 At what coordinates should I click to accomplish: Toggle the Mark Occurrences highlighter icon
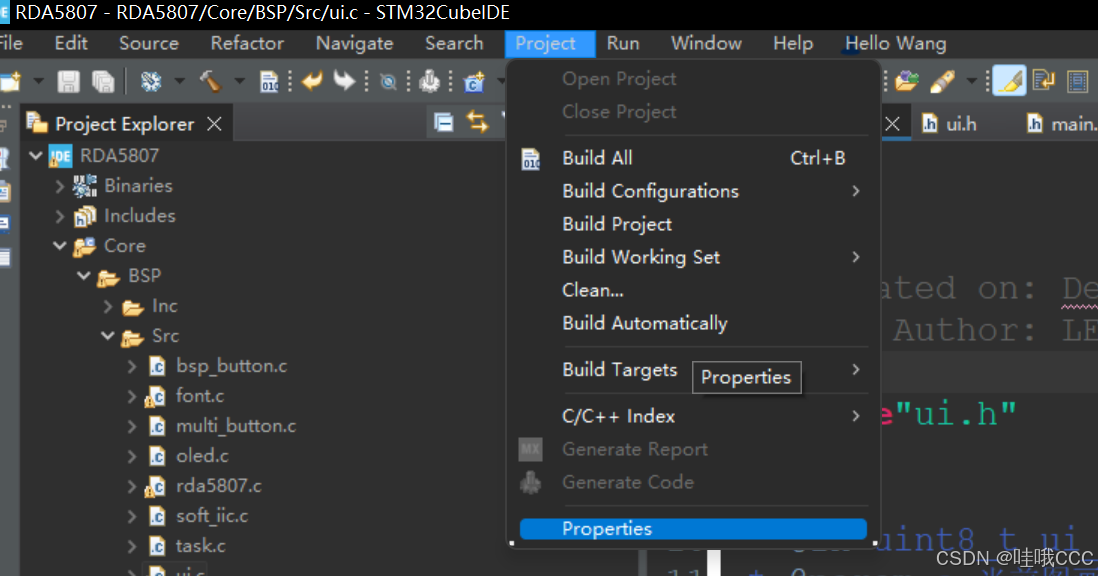coord(1009,81)
